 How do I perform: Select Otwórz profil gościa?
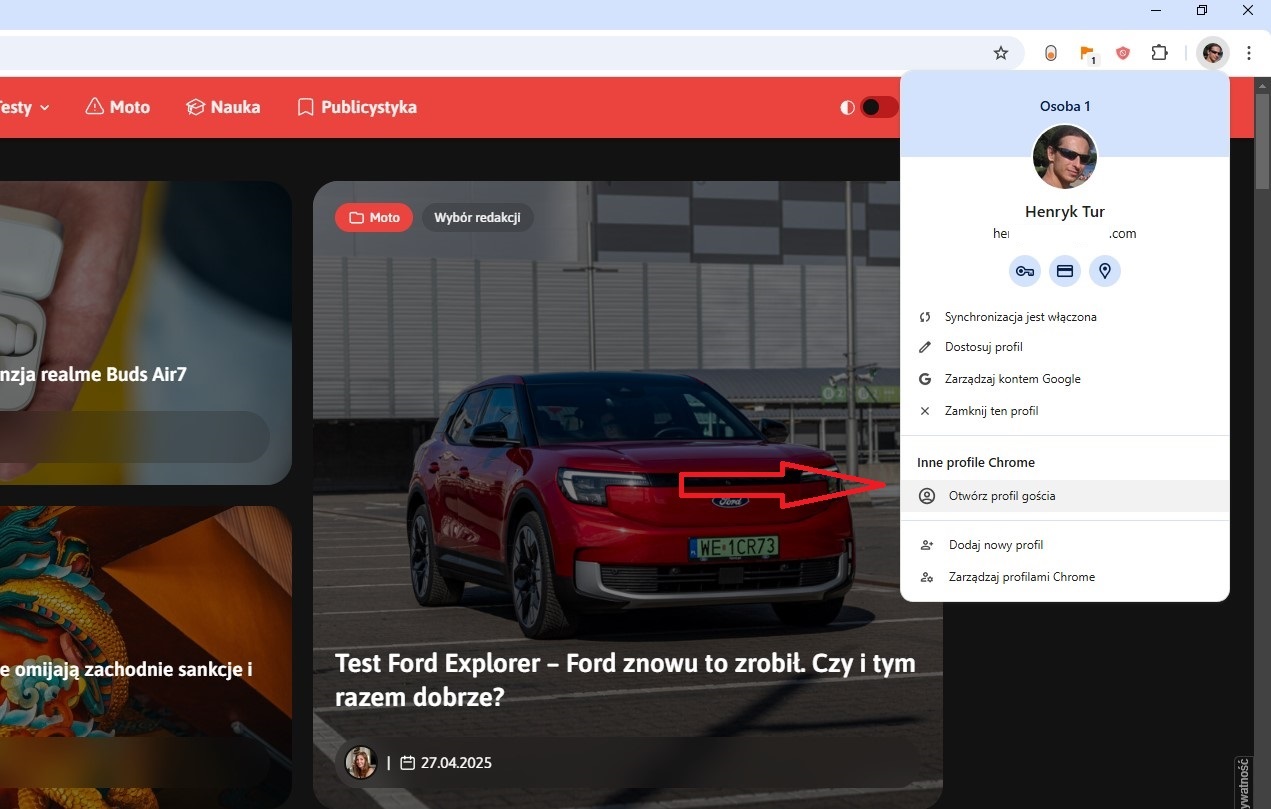point(1002,495)
